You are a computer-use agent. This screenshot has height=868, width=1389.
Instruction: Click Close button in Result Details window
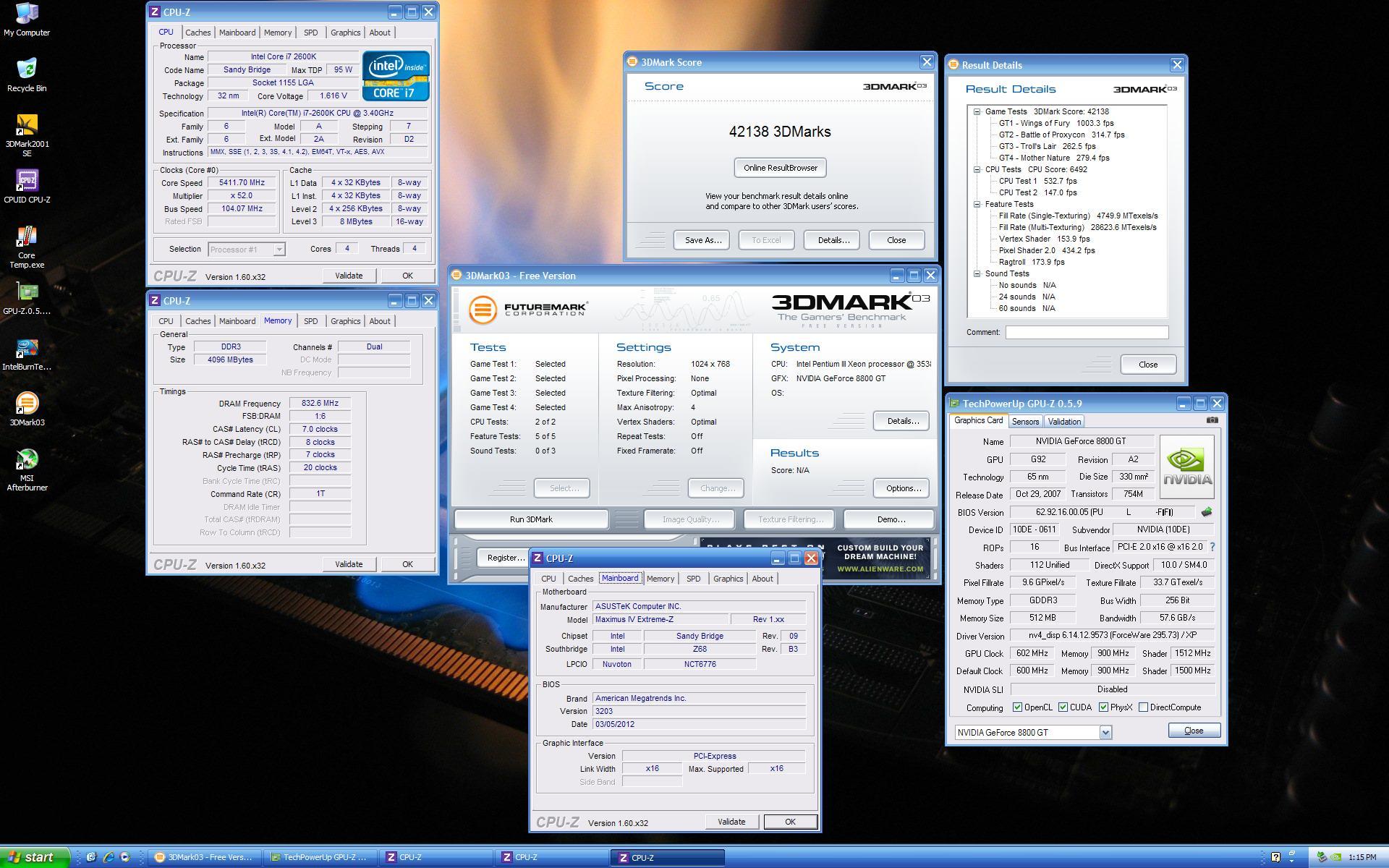click(1148, 365)
